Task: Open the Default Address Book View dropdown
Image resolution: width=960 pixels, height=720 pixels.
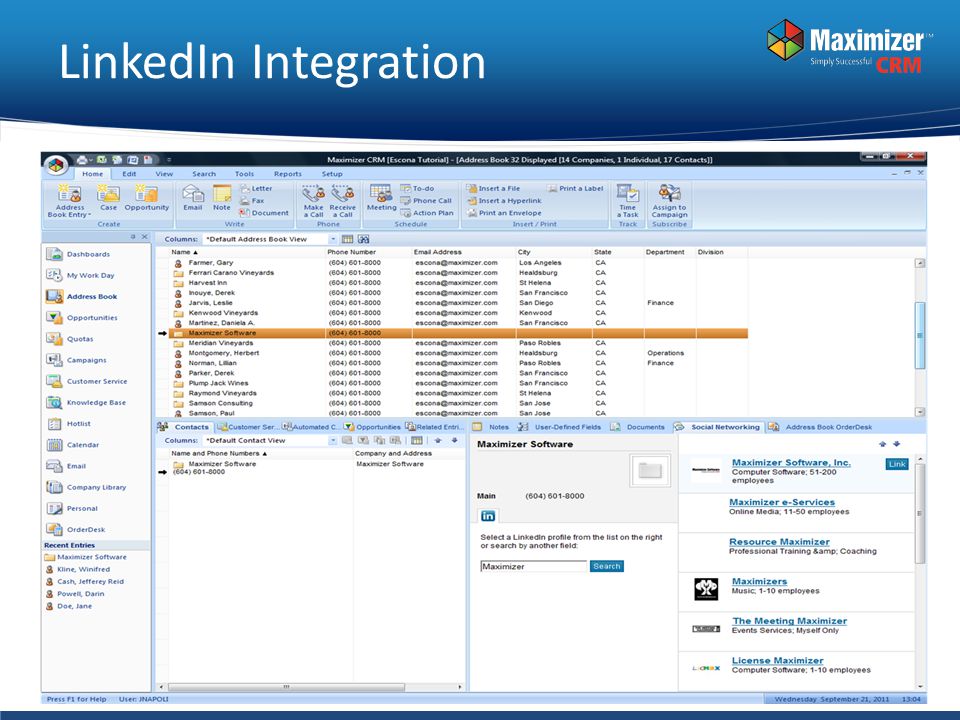Action: click(x=333, y=239)
